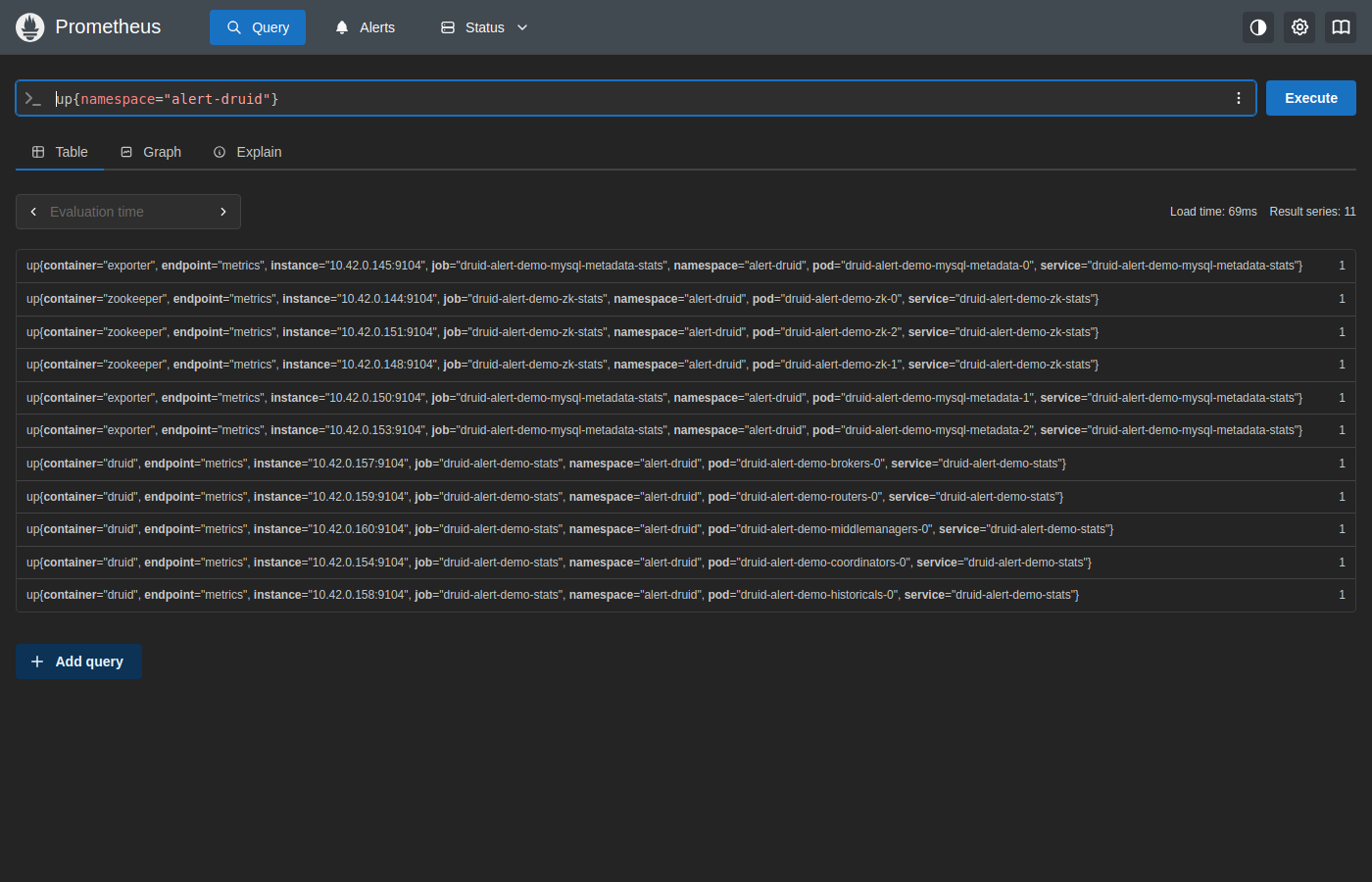This screenshot has width=1372, height=882.
Task: Click value 1 in the brokers-0 row
Action: [1342, 464]
